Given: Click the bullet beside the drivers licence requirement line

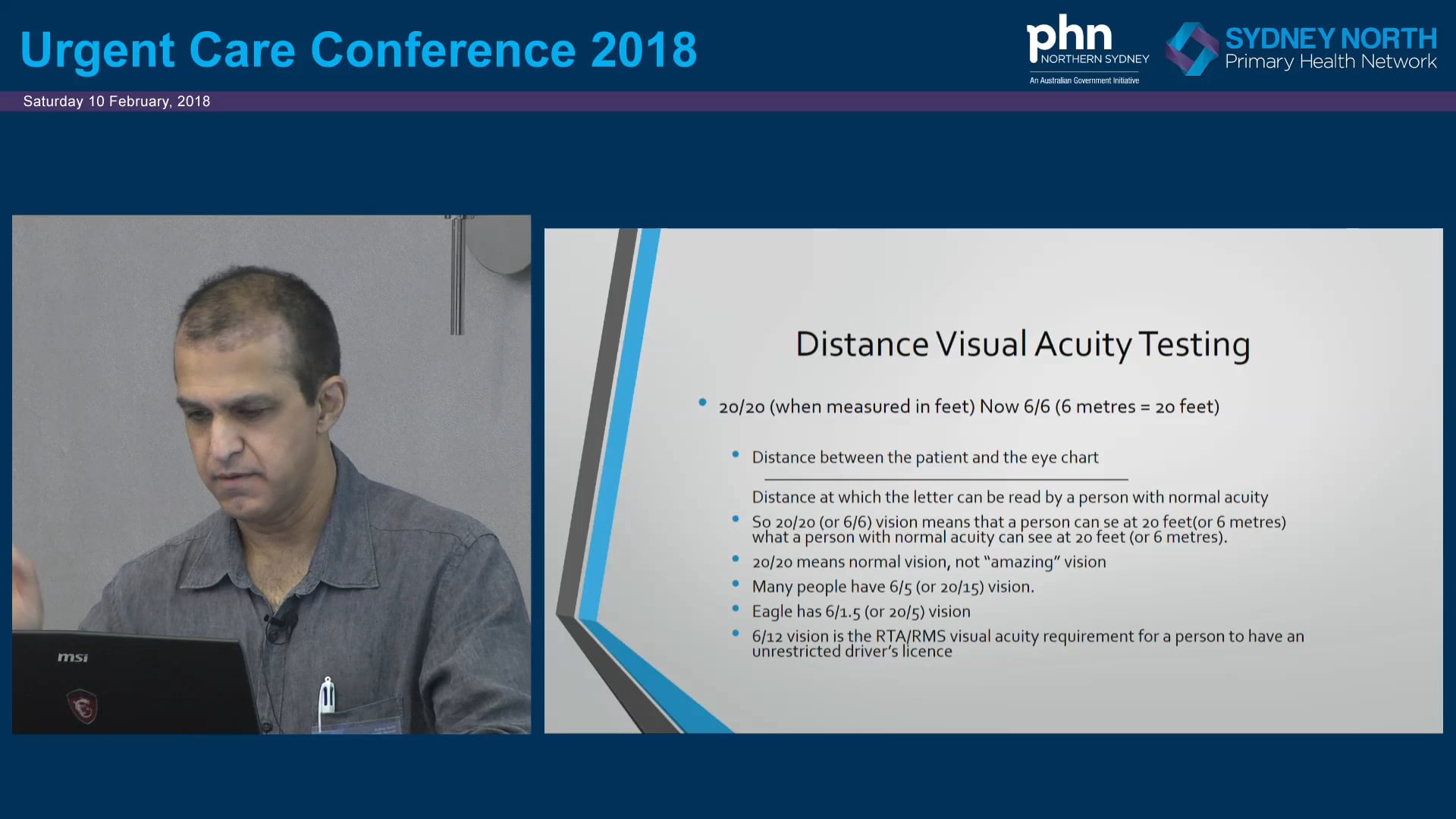Looking at the screenshot, I should [734, 632].
